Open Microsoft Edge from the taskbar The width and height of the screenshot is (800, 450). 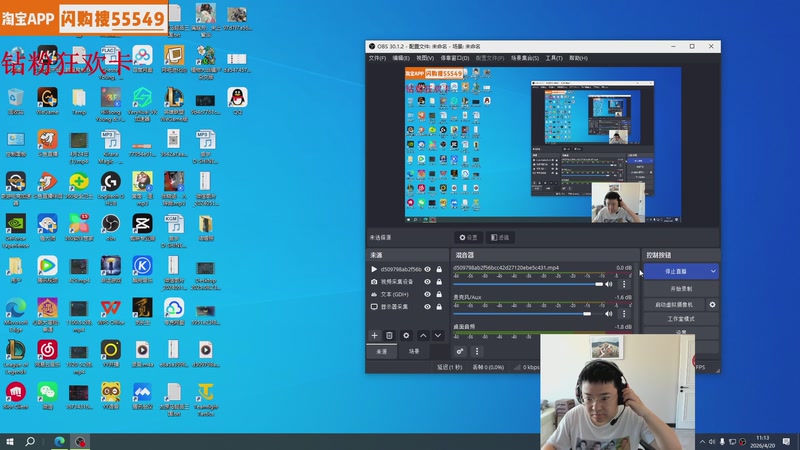tap(60, 441)
